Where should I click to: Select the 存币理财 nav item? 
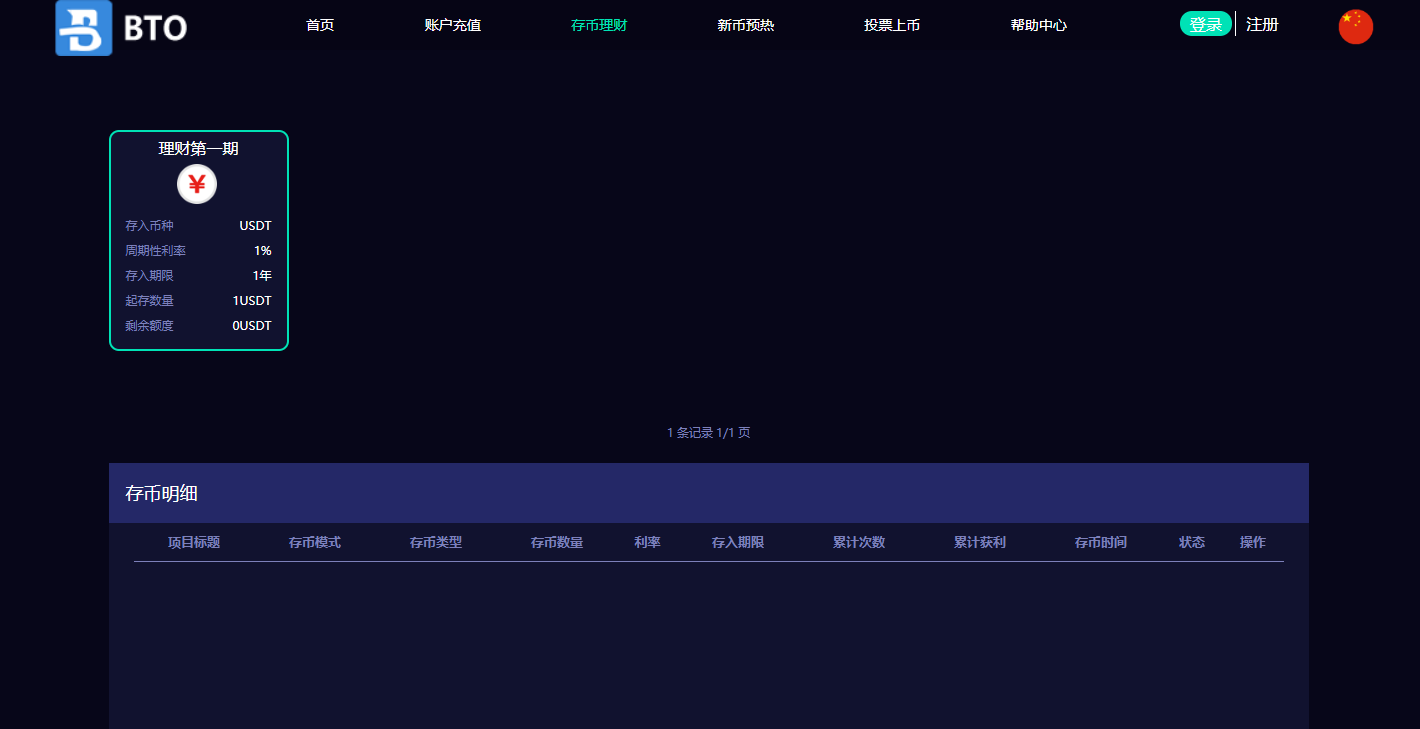coord(599,25)
